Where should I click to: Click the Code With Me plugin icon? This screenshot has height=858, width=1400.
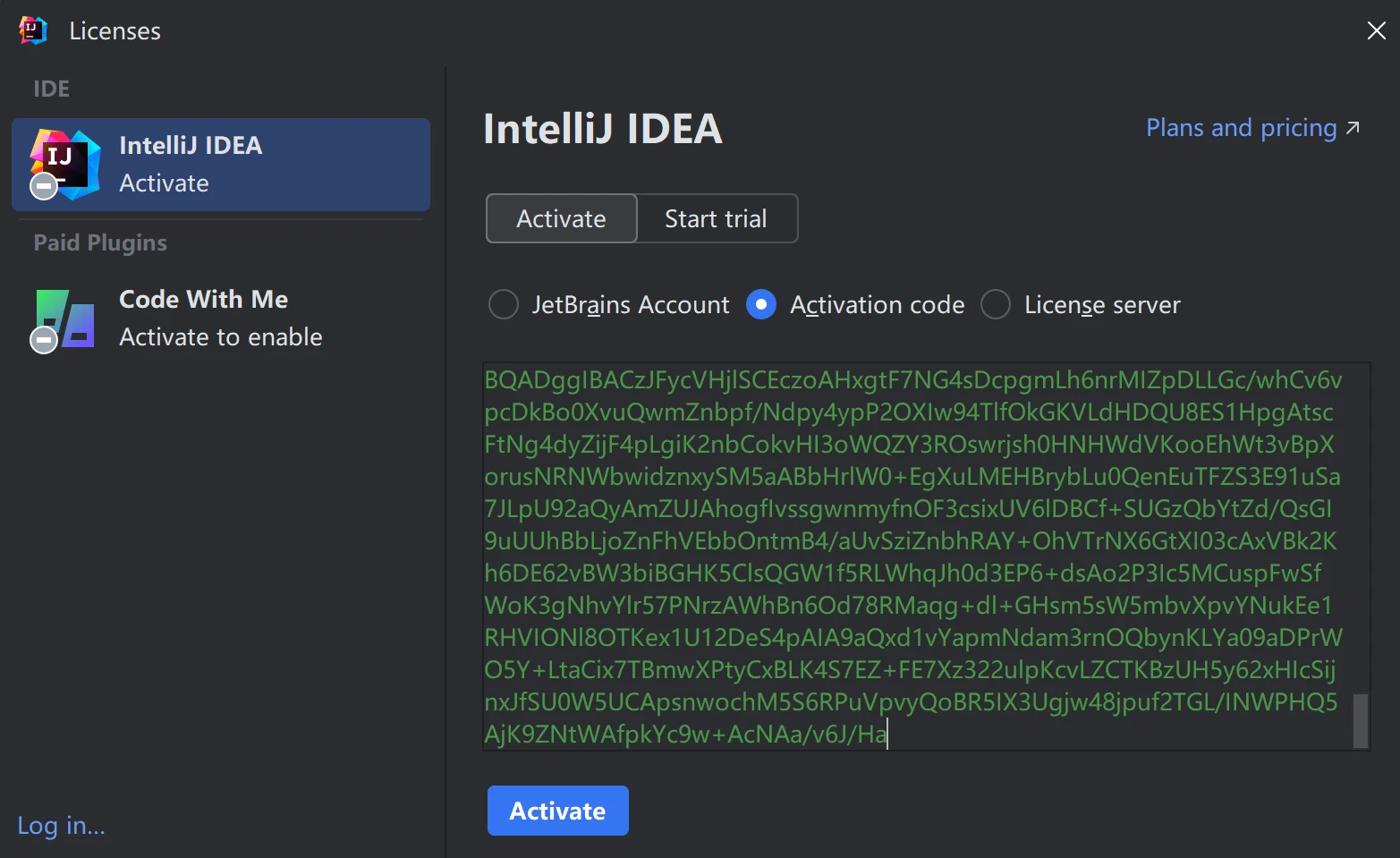(x=66, y=318)
